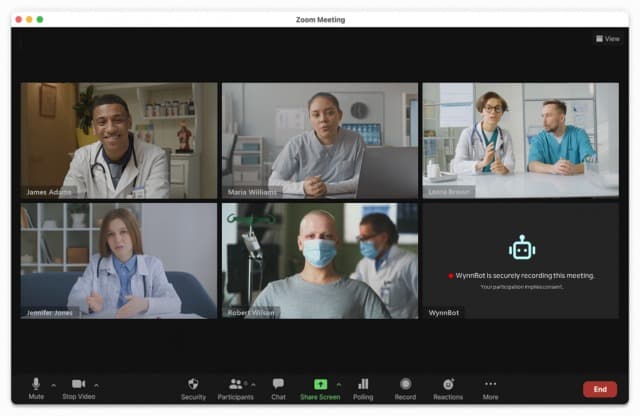The image size is (640, 416).
Task: Stop Video camera button
Action: (79, 388)
